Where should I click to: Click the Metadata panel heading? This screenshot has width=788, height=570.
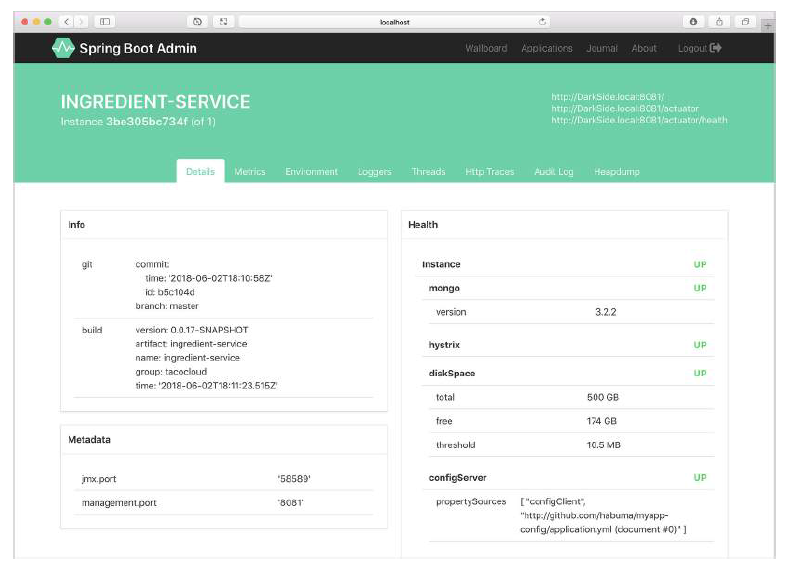89,439
